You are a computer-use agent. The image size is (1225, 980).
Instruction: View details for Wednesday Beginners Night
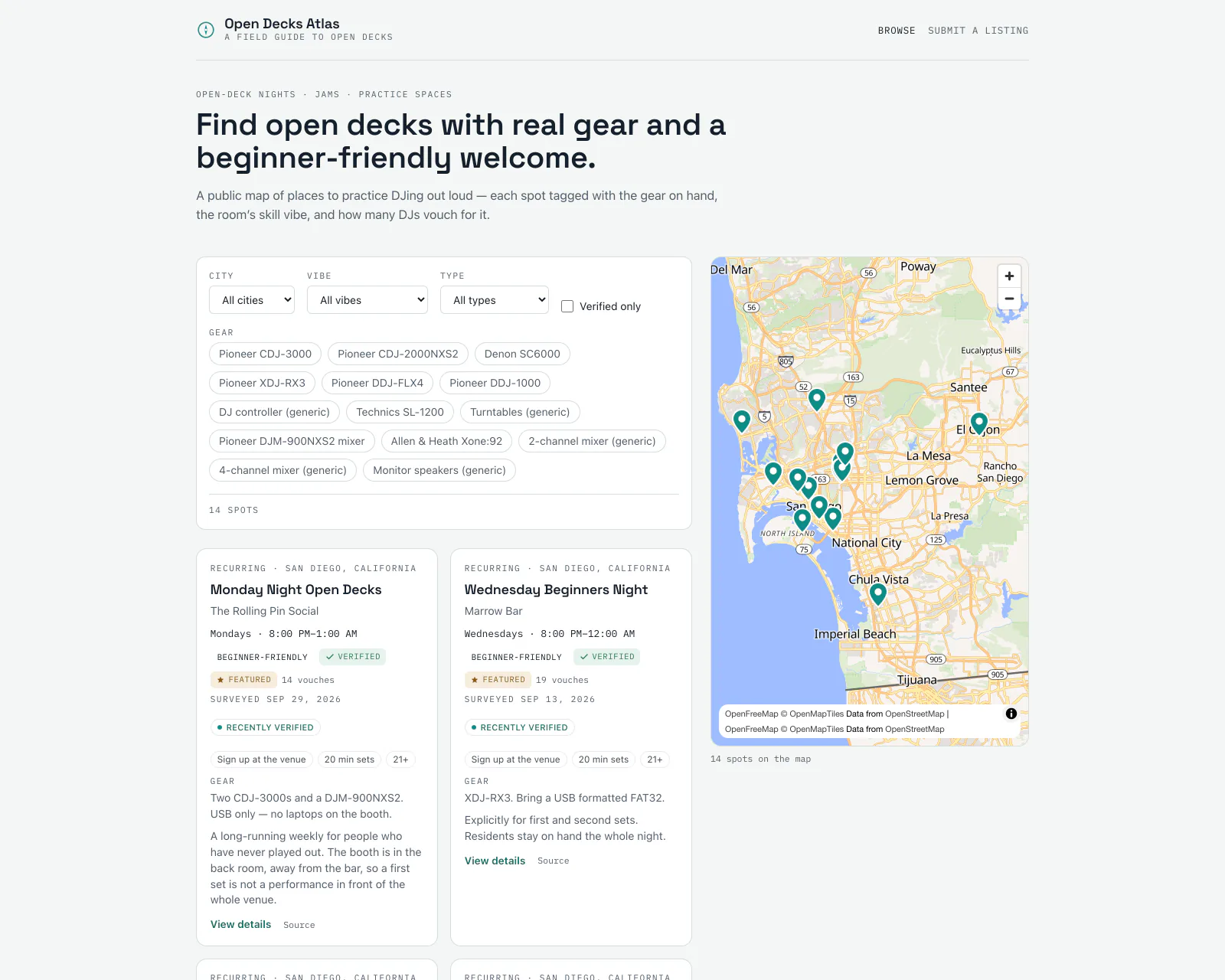tap(495, 861)
